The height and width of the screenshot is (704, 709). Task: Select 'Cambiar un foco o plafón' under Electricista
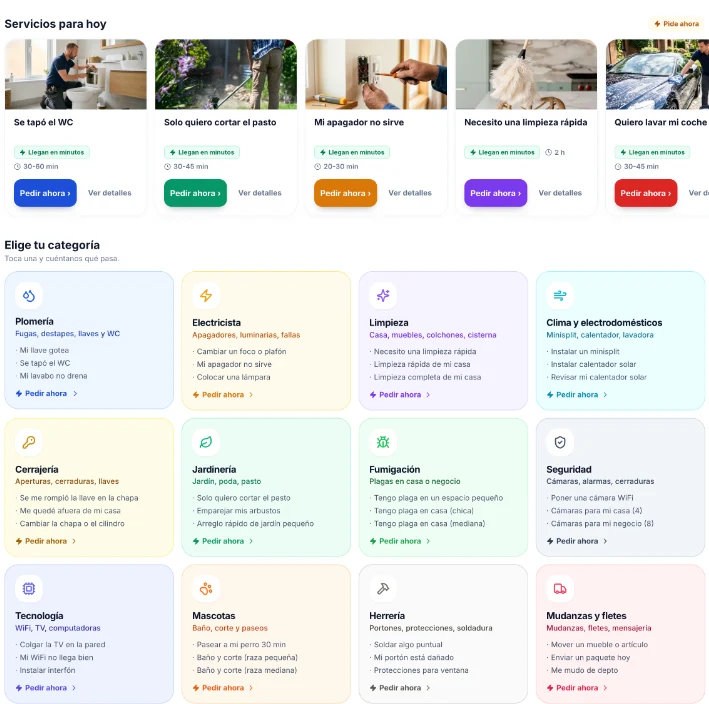tap(241, 351)
